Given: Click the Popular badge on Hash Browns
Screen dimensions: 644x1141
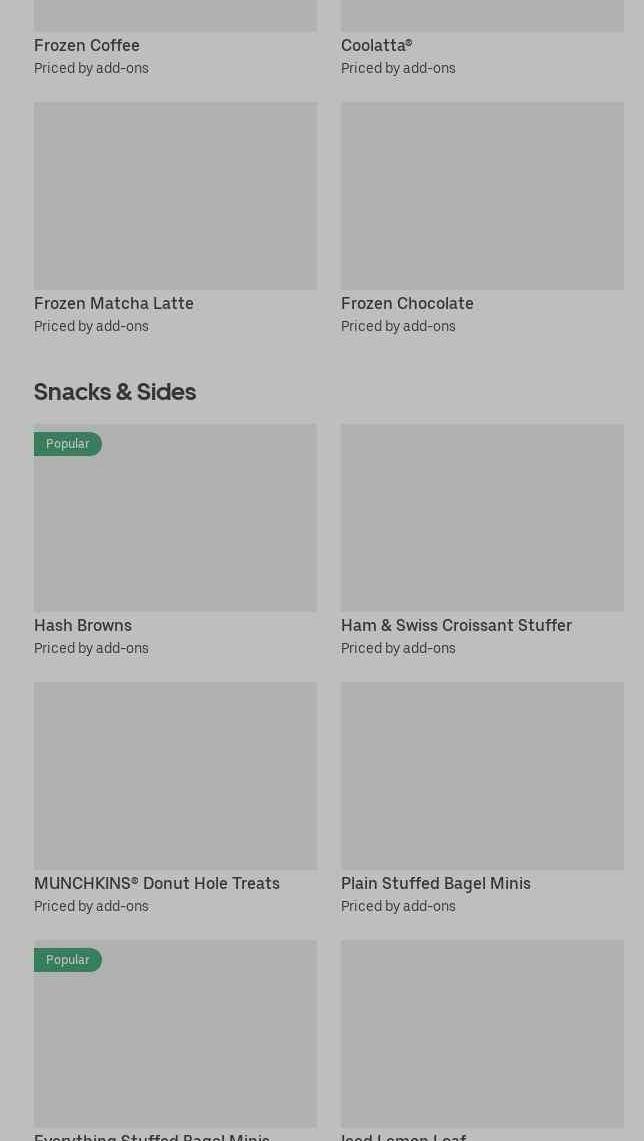Looking at the screenshot, I should tap(68, 444).
